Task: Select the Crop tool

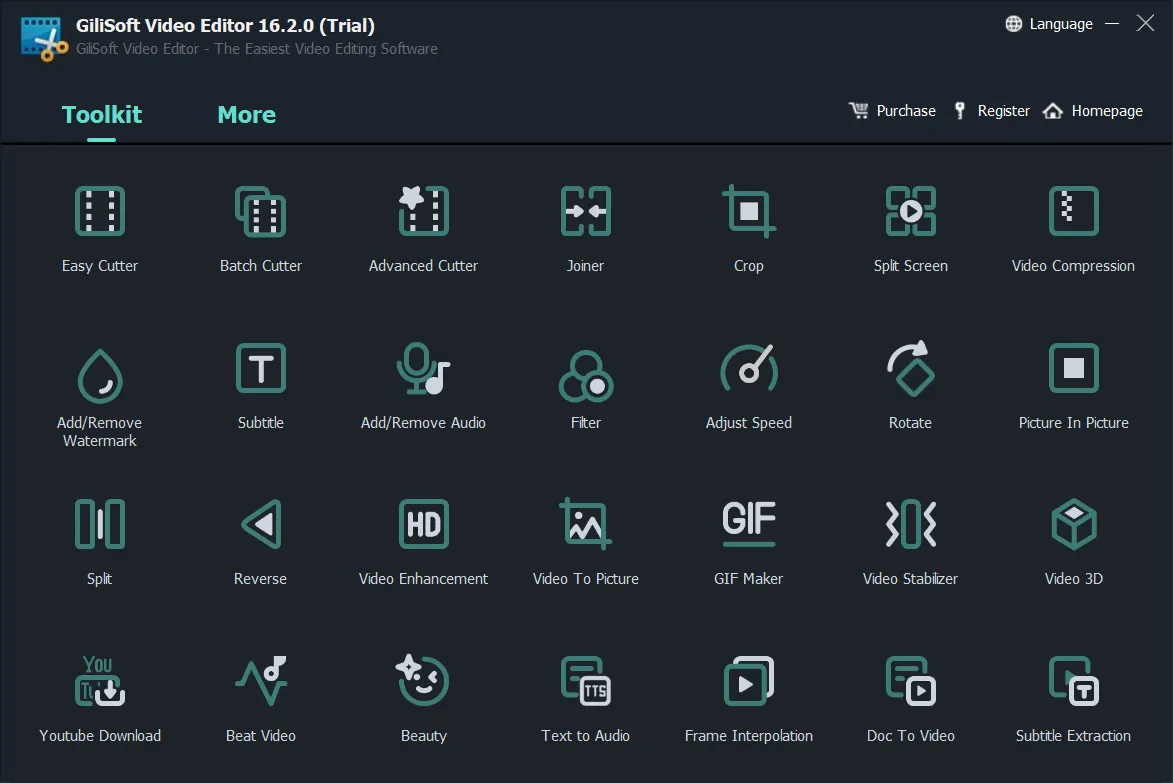Action: 748,225
